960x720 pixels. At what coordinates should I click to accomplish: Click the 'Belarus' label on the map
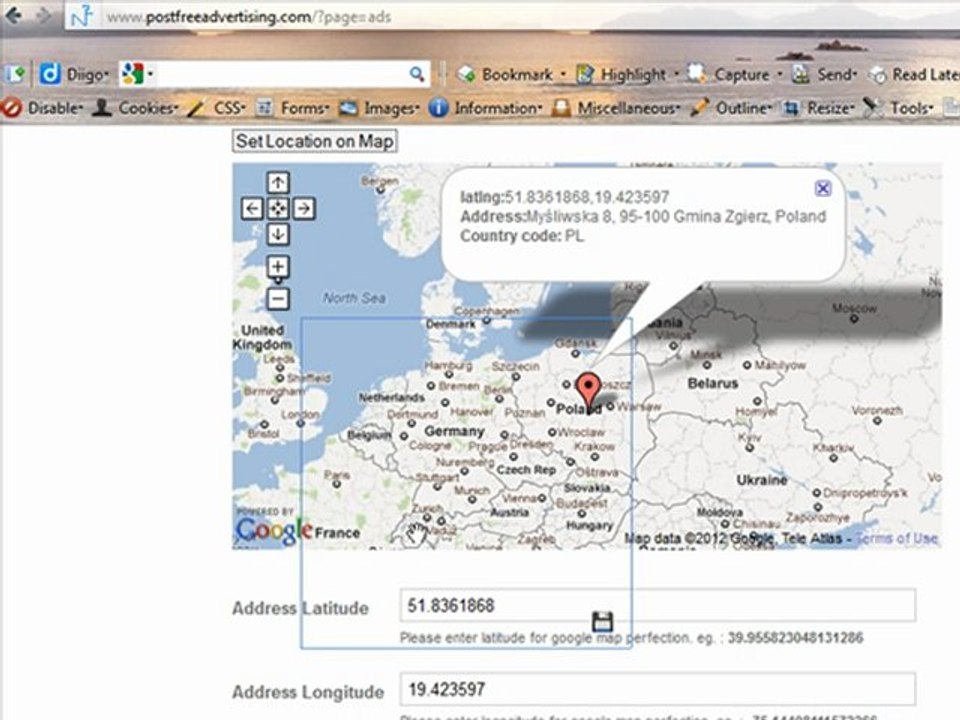713,384
